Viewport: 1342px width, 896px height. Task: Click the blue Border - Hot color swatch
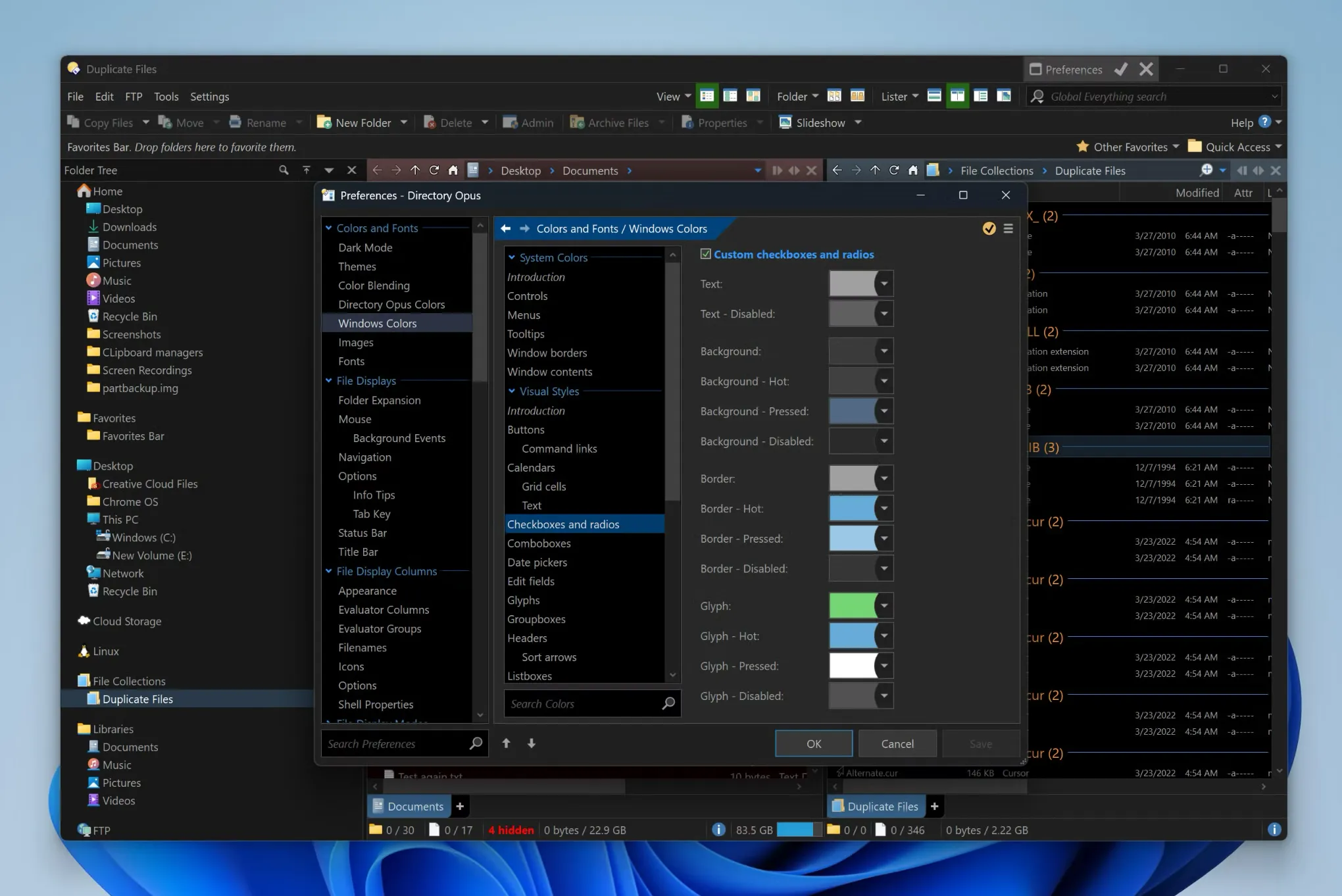tap(852, 509)
